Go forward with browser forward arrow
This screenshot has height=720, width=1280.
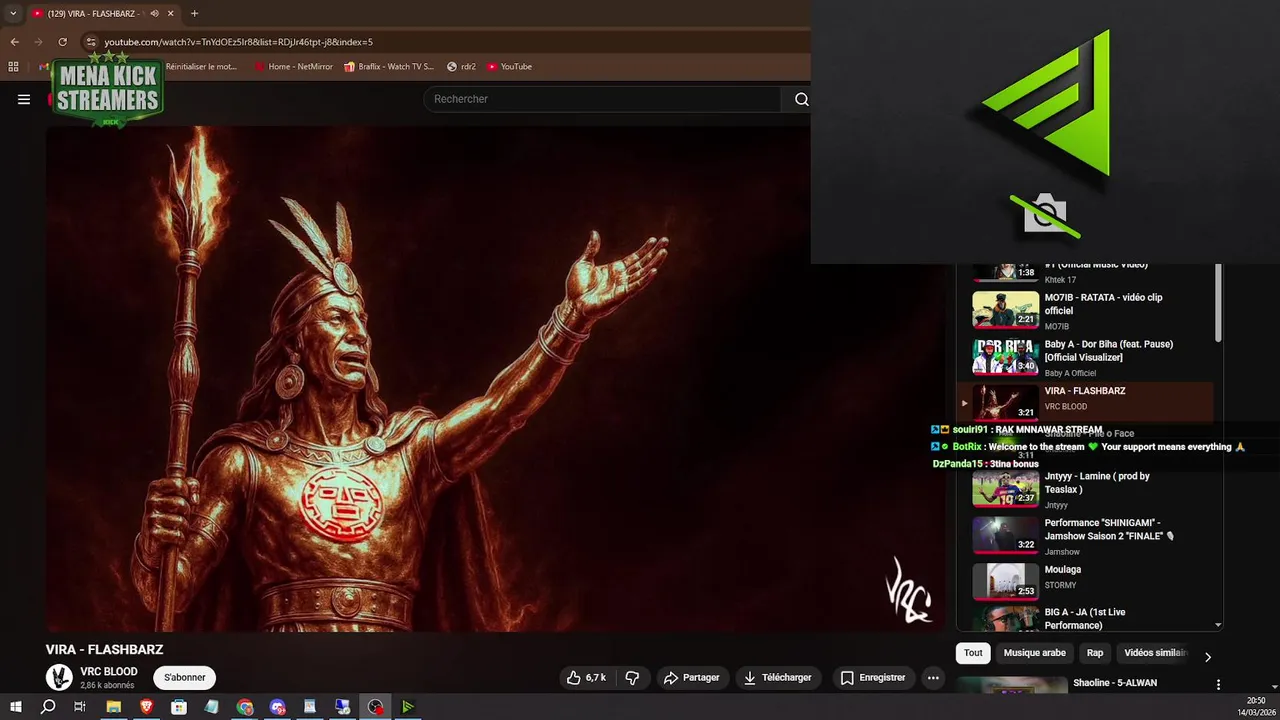38,42
